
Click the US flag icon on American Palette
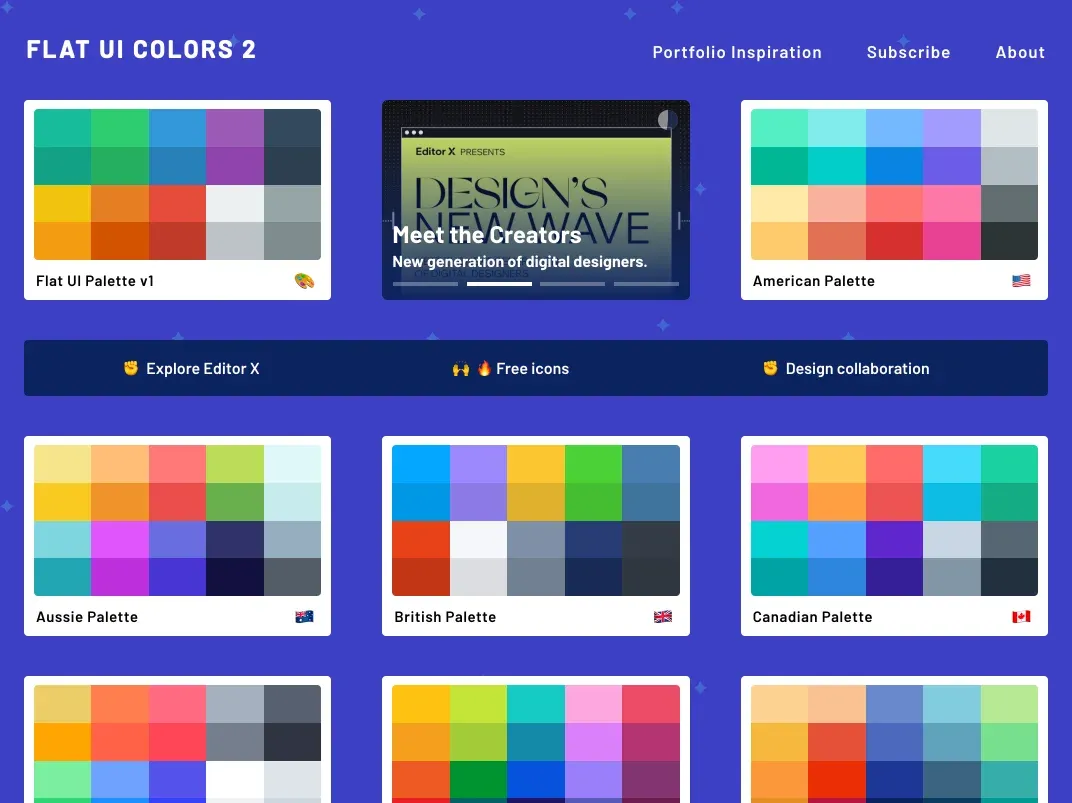1021,281
